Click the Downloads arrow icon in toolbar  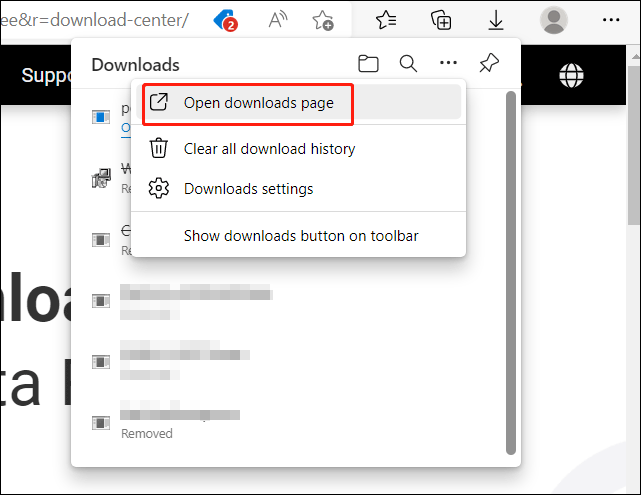[496, 20]
